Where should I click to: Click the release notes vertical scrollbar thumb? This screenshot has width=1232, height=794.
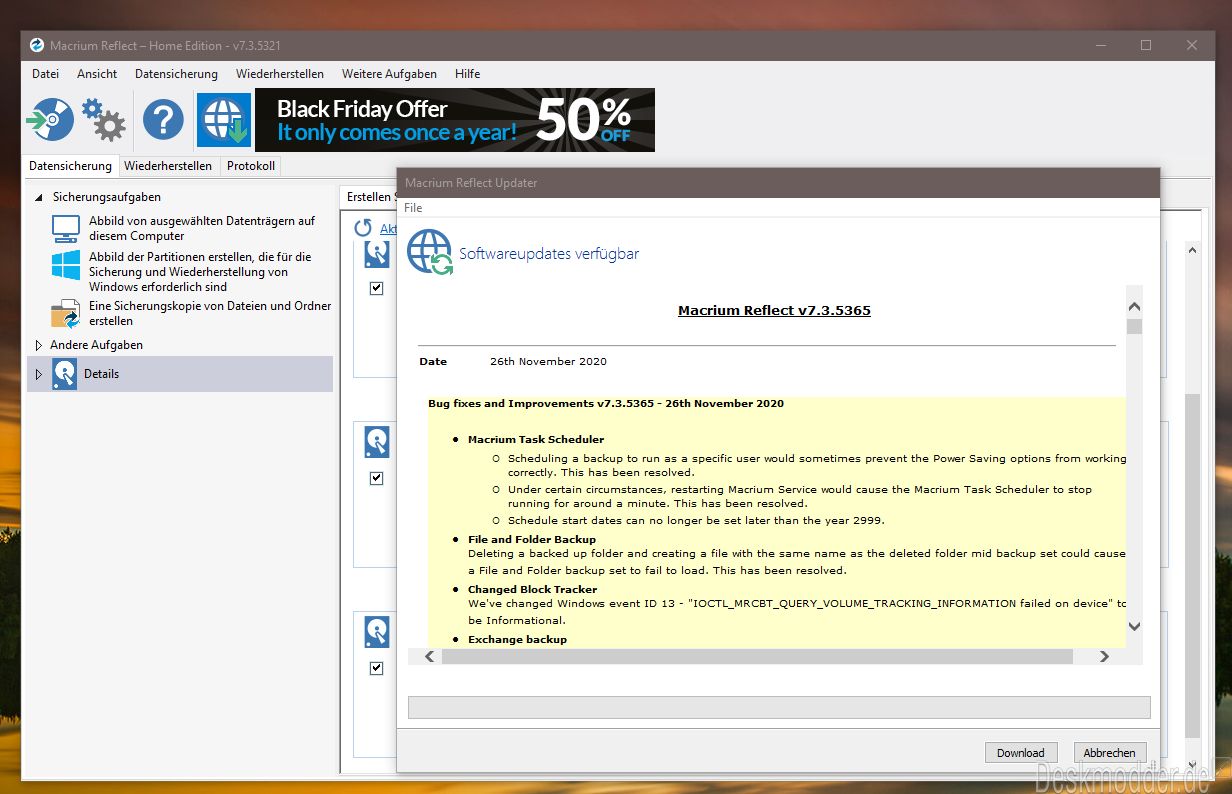click(1134, 326)
